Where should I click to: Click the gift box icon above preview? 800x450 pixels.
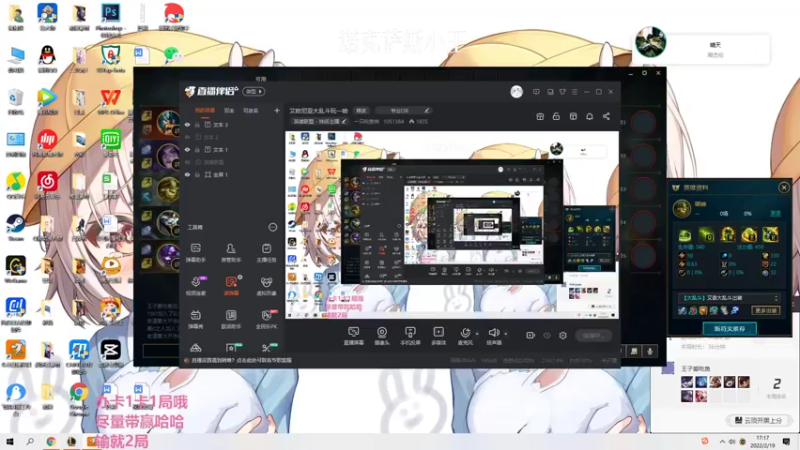click(x=540, y=116)
